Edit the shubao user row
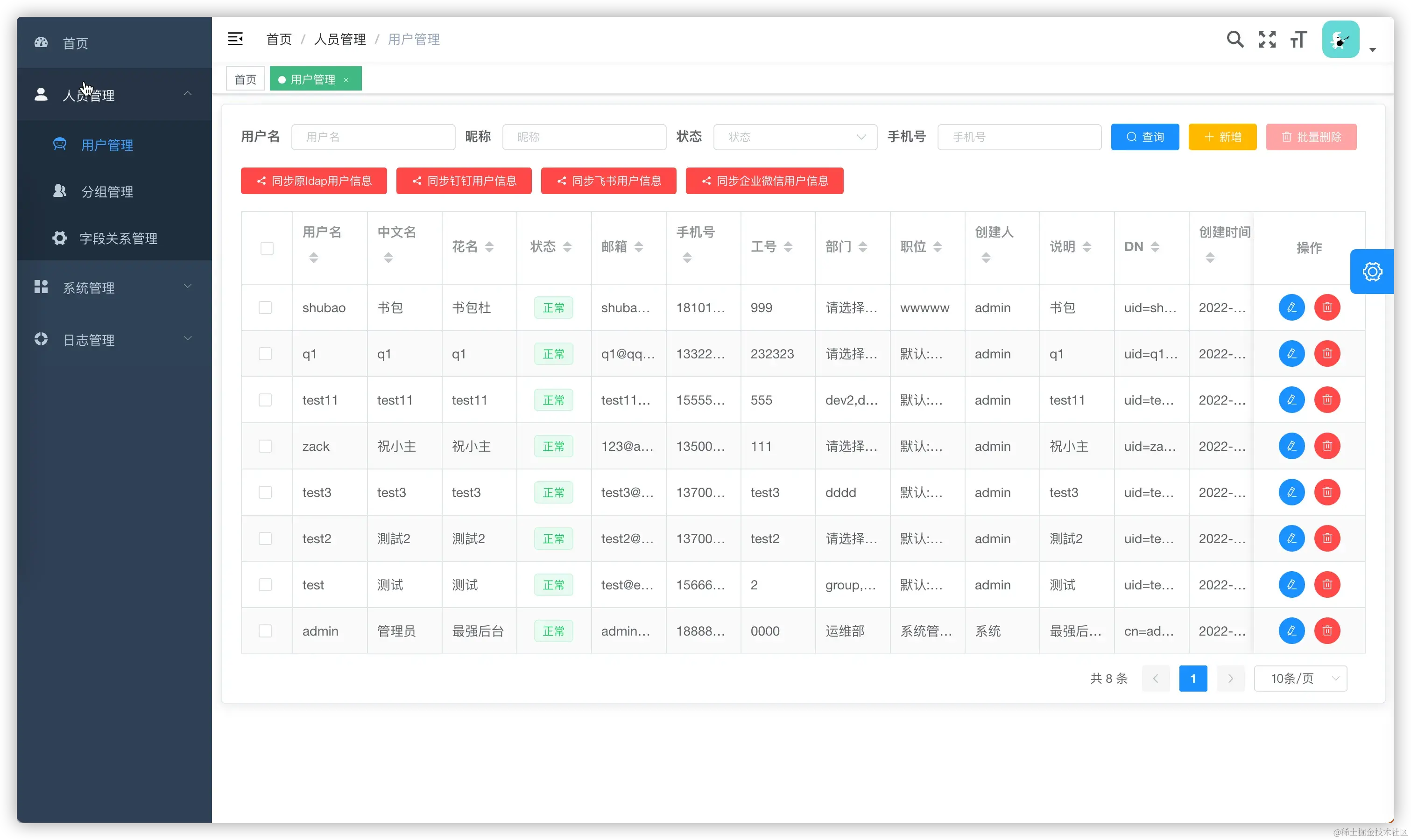This screenshot has width=1411, height=840. (x=1291, y=308)
